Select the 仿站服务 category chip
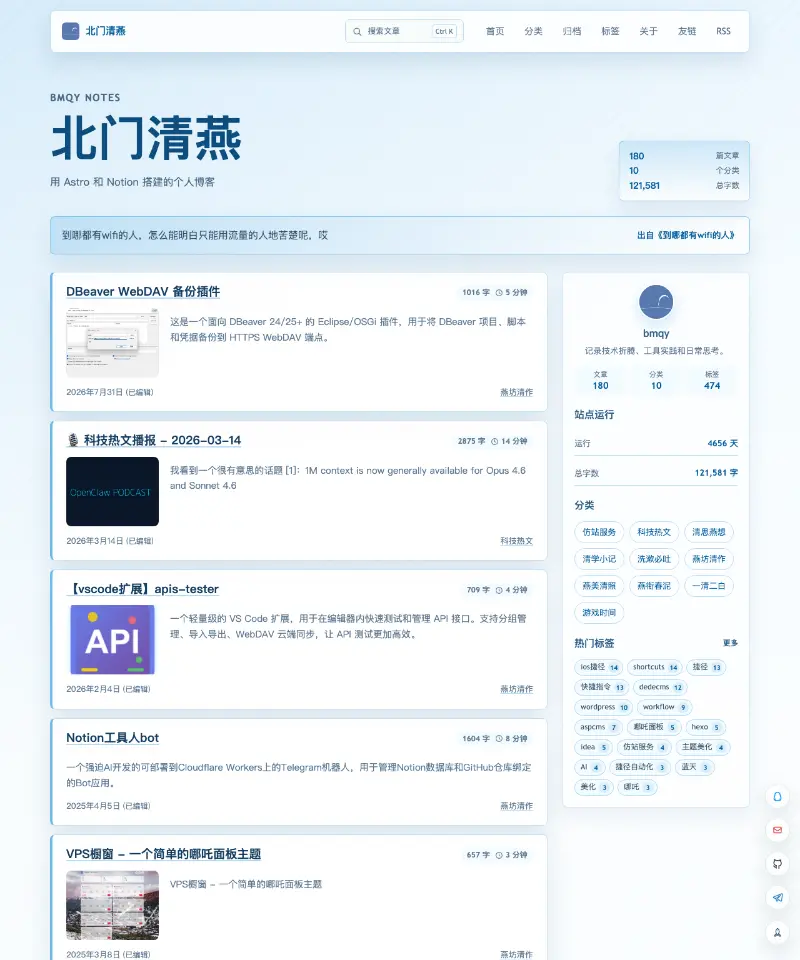 coord(599,532)
